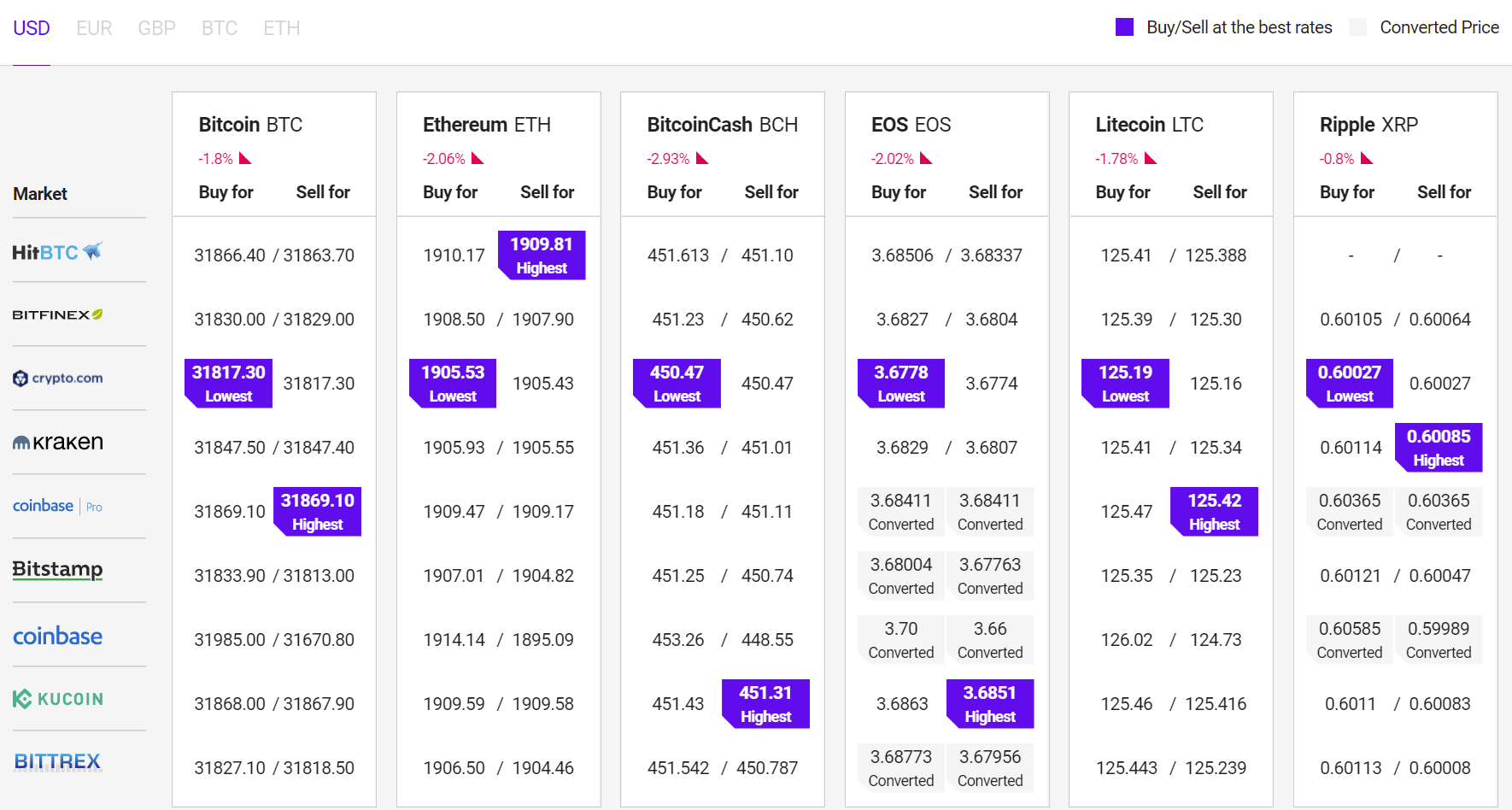
Task: Open the Bitcoin BTC column header
Action: coord(250,125)
